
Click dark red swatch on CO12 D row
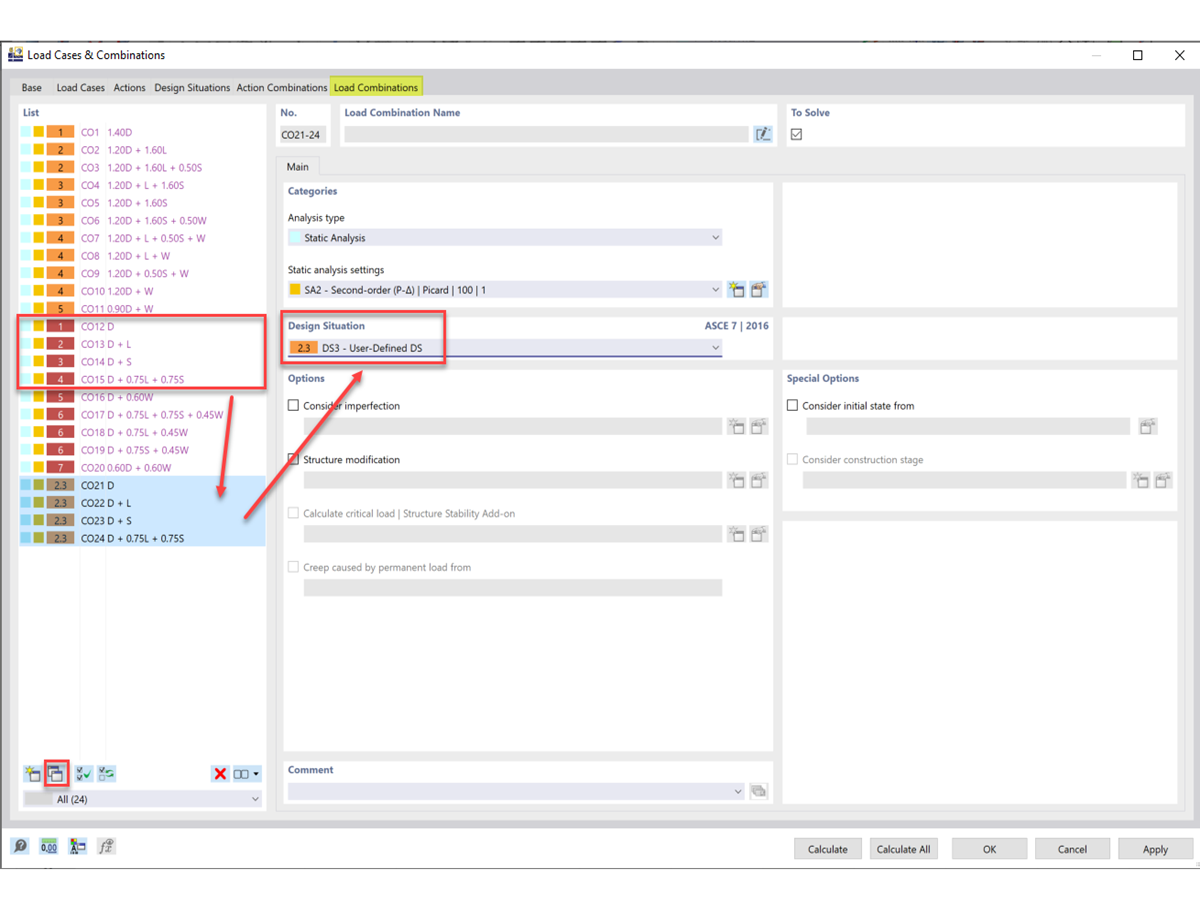60,327
